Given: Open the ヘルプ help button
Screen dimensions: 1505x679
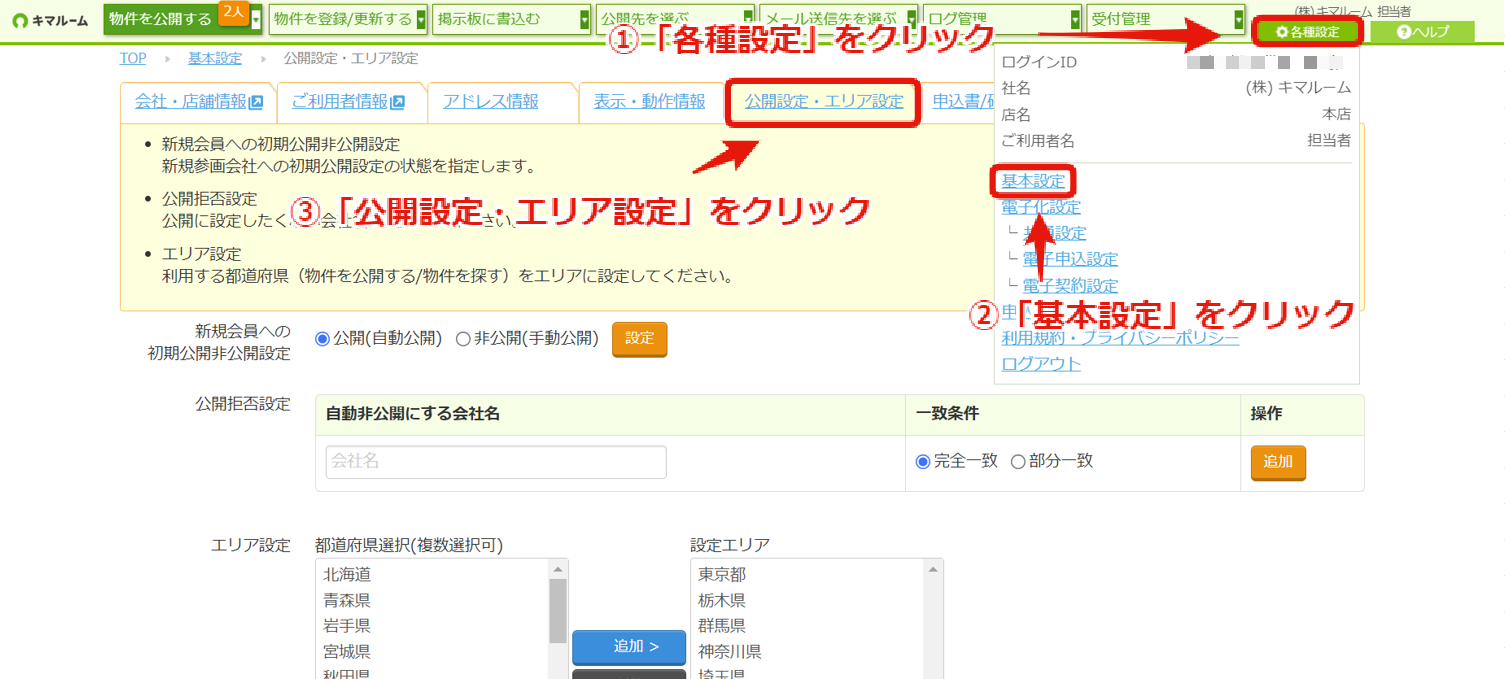Looking at the screenshot, I should pyautogui.click(x=1422, y=32).
